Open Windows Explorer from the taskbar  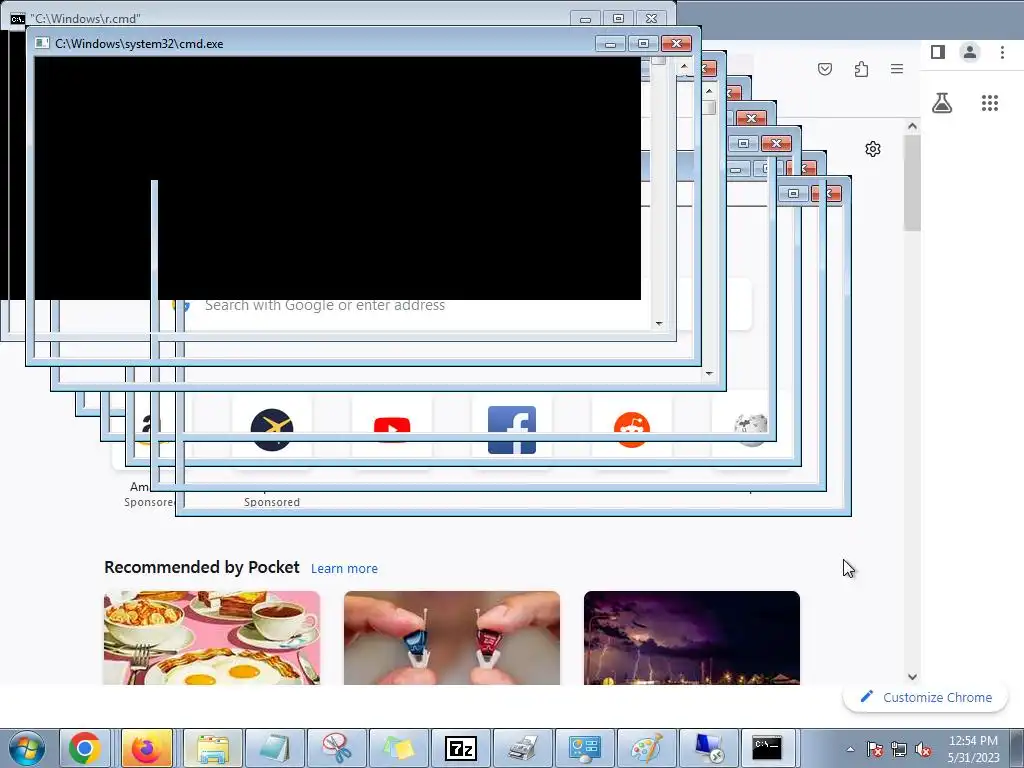tap(213, 748)
